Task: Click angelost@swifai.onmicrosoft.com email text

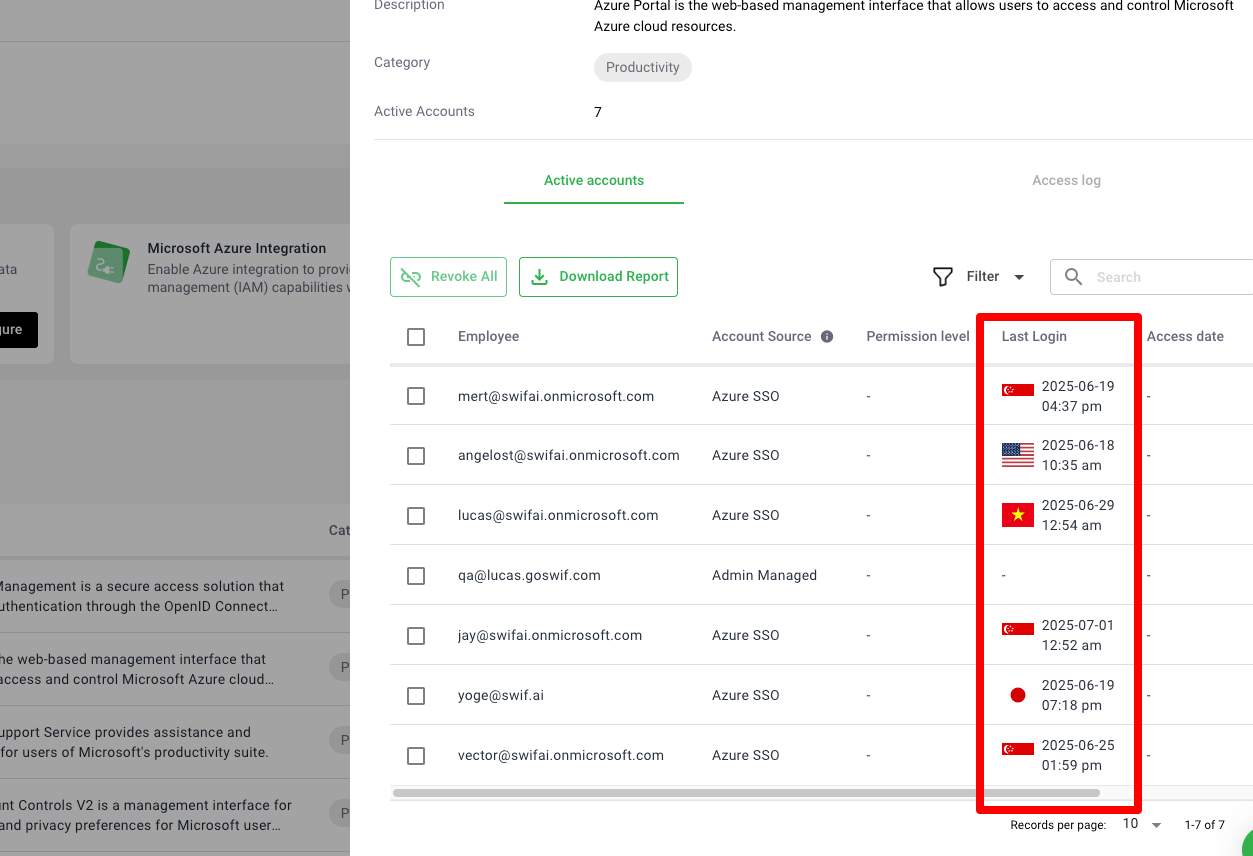Action: (569, 456)
